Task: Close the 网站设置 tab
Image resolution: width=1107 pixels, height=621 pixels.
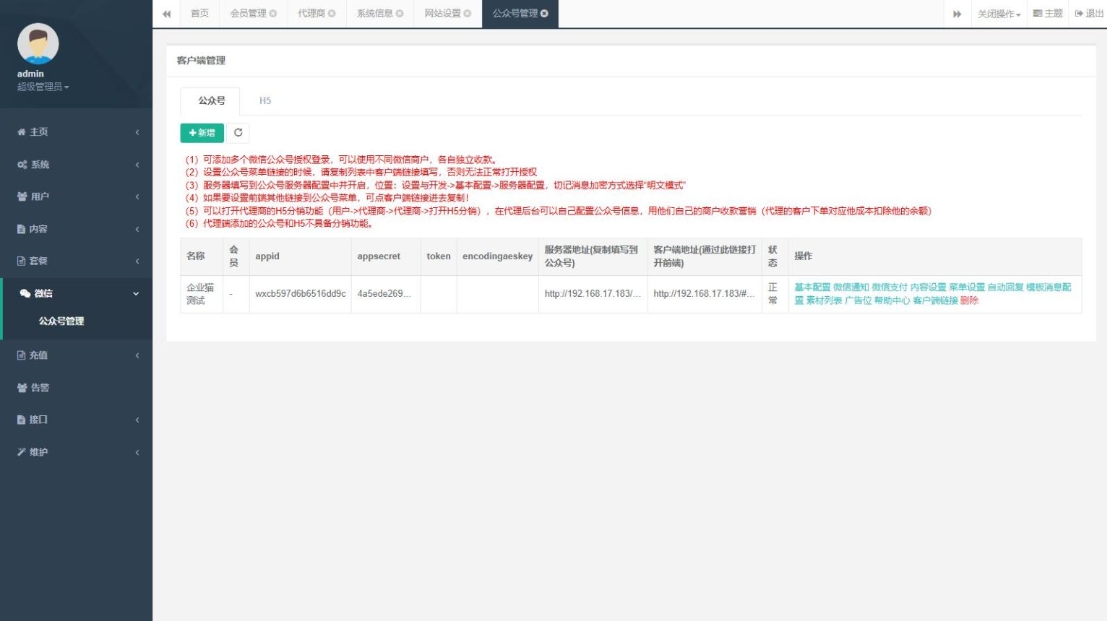Action: [467, 13]
